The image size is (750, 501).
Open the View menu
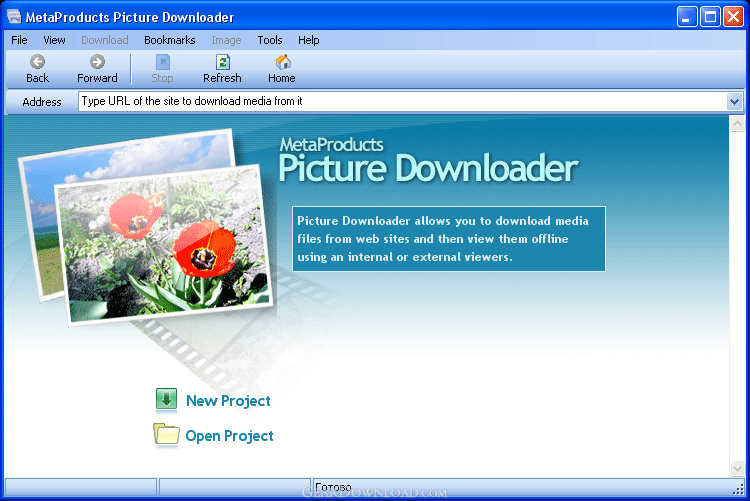point(54,40)
